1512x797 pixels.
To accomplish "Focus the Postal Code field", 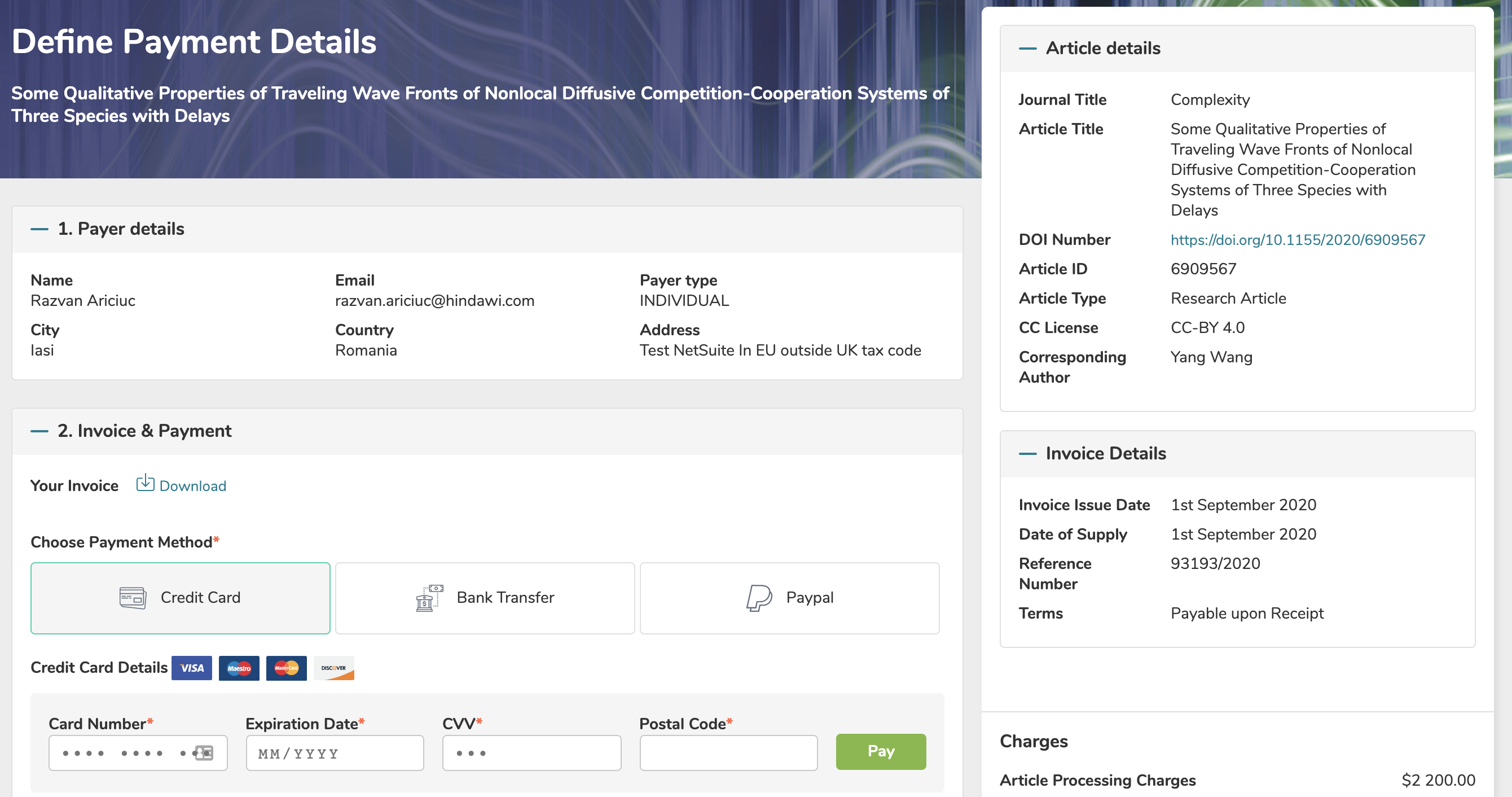I will [x=728, y=753].
